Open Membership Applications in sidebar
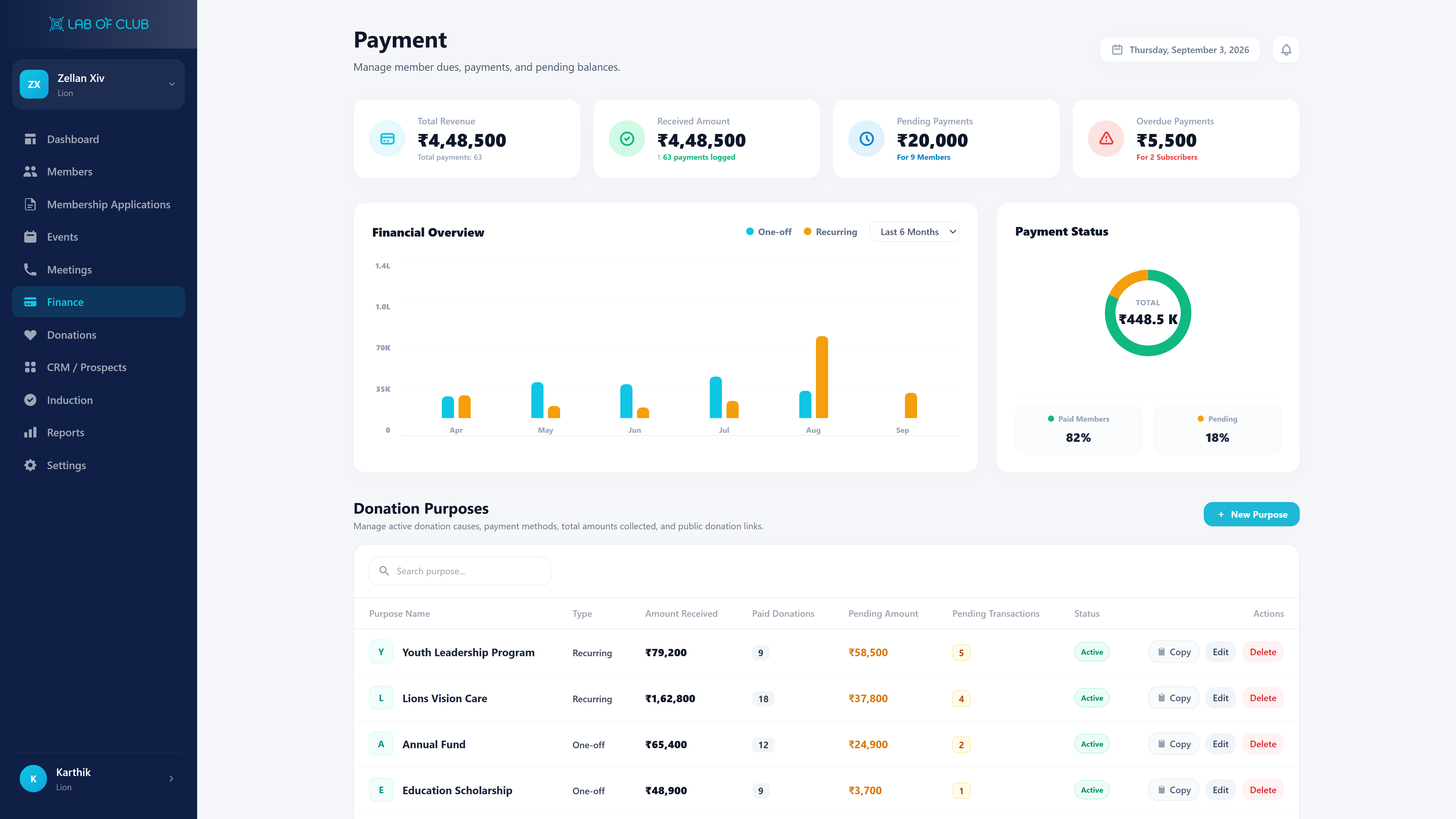The image size is (1456, 819). [98, 204]
